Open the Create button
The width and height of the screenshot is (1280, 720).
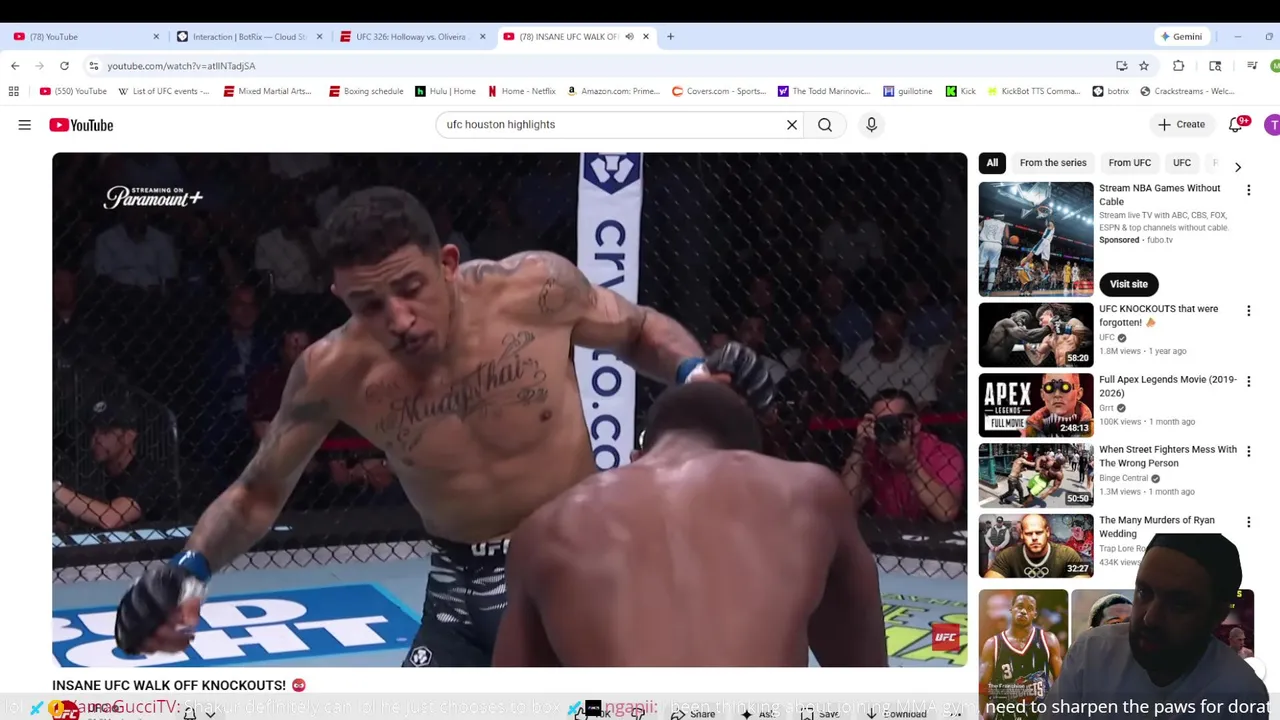(1181, 125)
